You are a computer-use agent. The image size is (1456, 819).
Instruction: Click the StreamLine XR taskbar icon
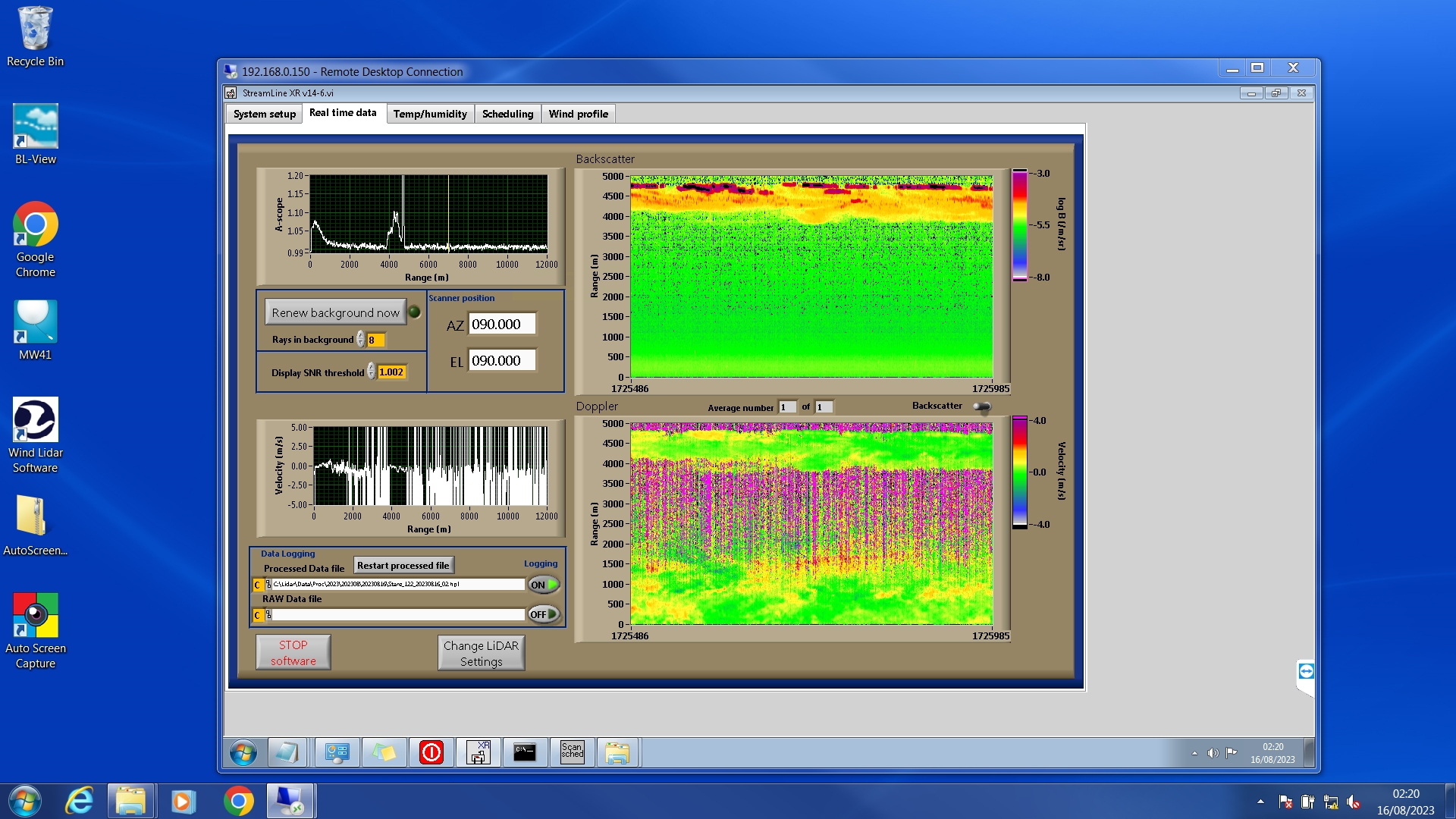479,752
